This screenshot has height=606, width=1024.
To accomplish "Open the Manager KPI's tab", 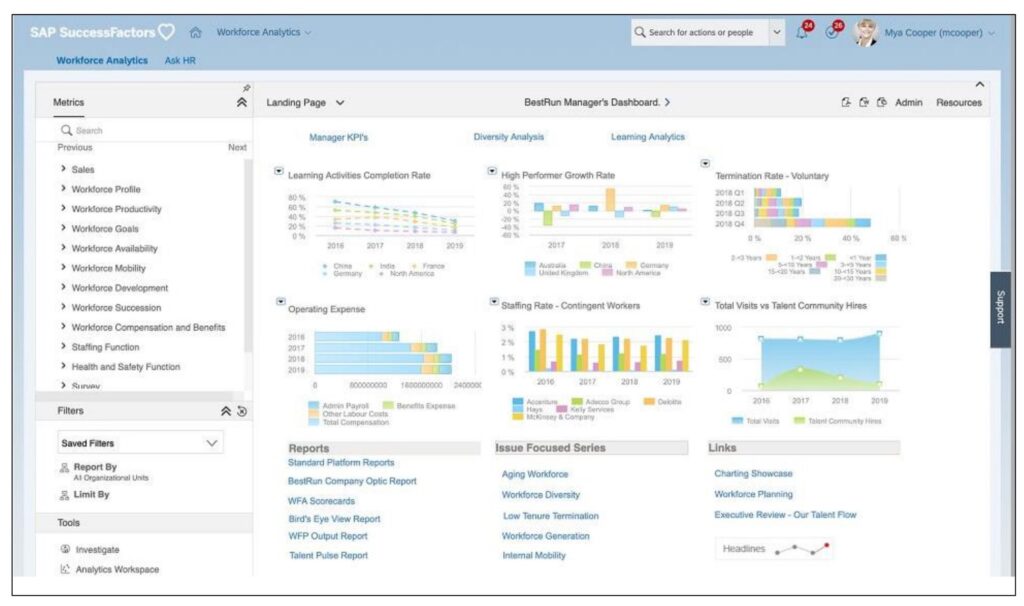I will (x=338, y=137).
